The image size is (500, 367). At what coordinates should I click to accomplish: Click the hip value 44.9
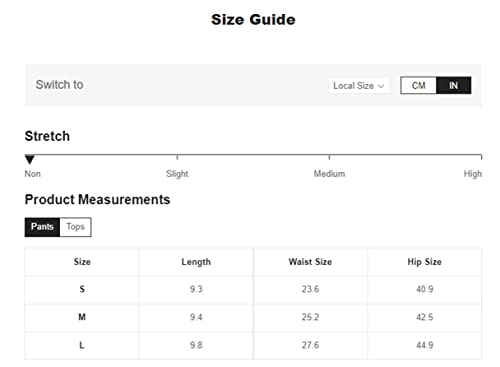click(x=424, y=345)
